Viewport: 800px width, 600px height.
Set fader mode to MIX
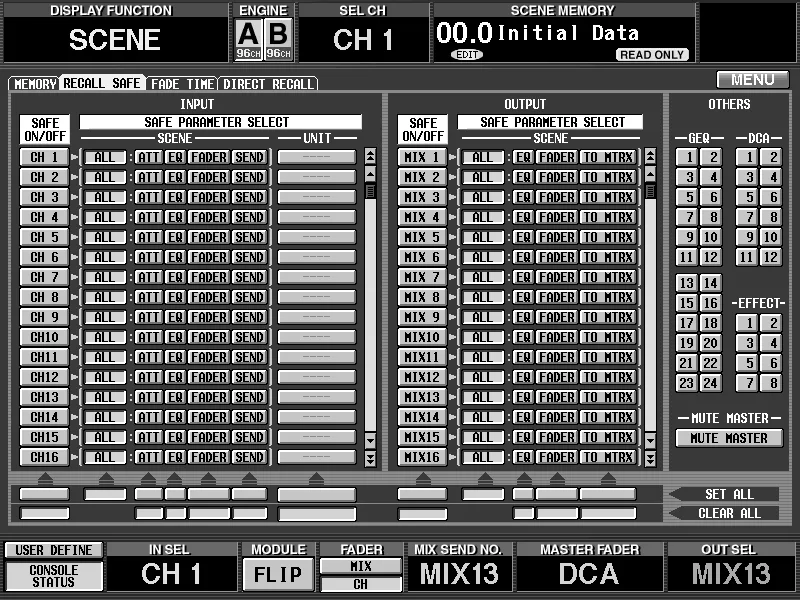click(x=361, y=566)
